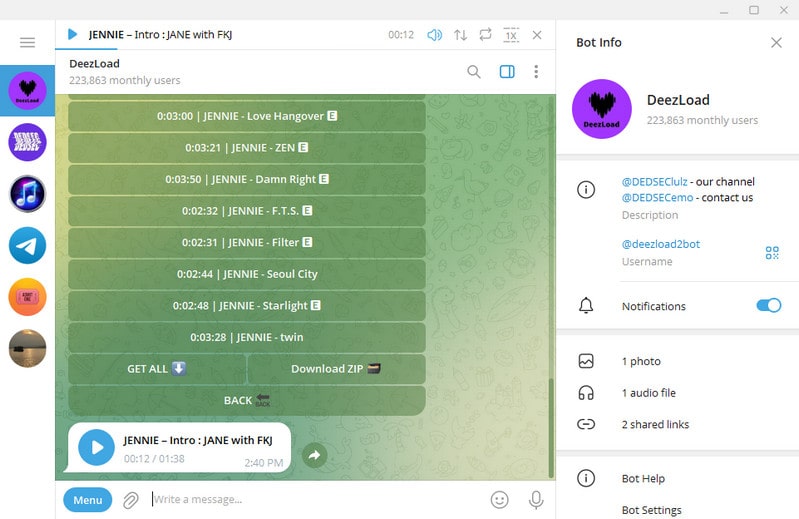The height and width of the screenshot is (519, 799).
Task: Attach a file with paperclip icon
Action: point(130,500)
